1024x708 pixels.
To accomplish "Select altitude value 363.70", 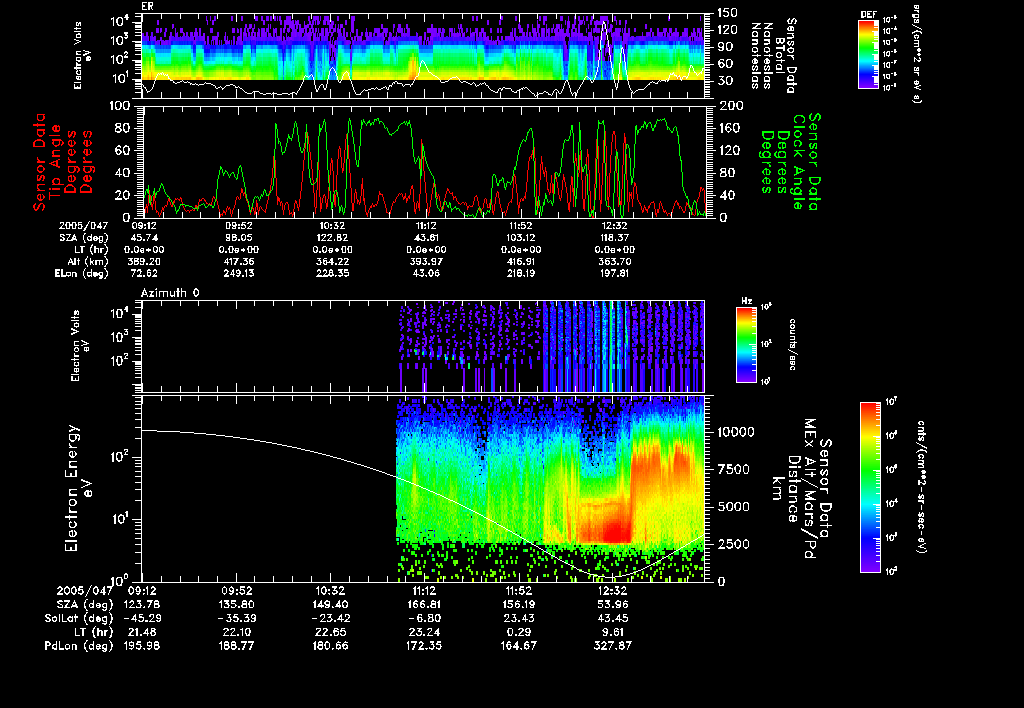I will pyautogui.click(x=615, y=261).
